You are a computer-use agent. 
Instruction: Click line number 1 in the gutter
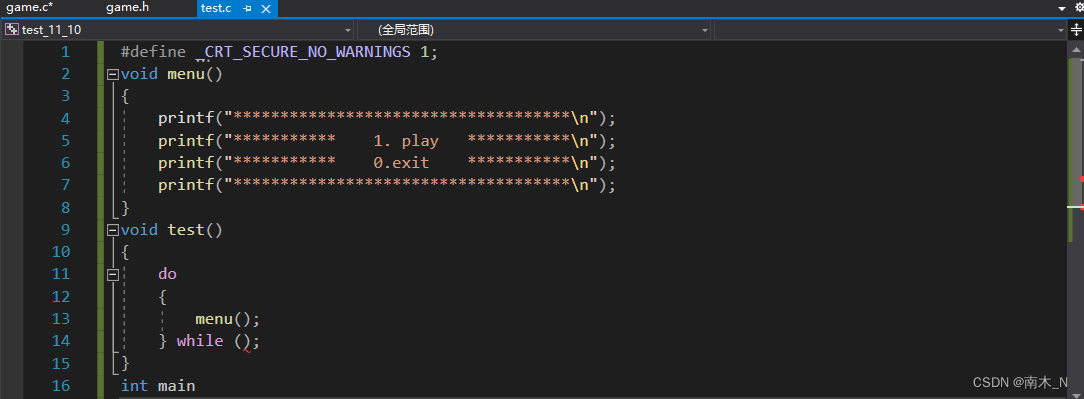tap(66, 52)
